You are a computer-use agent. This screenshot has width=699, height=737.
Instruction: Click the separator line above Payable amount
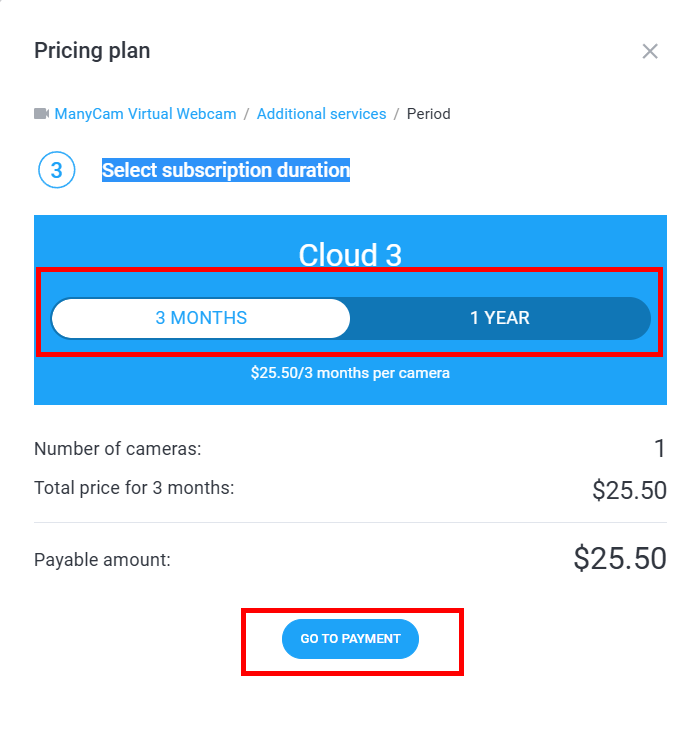[350, 522]
